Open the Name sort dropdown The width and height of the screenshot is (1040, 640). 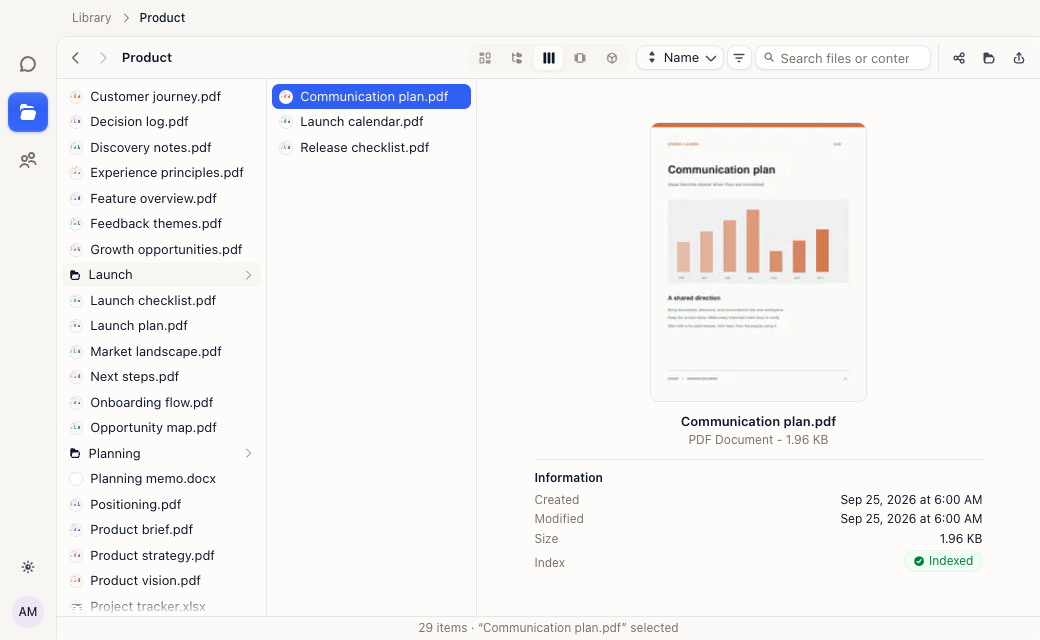pyautogui.click(x=680, y=58)
